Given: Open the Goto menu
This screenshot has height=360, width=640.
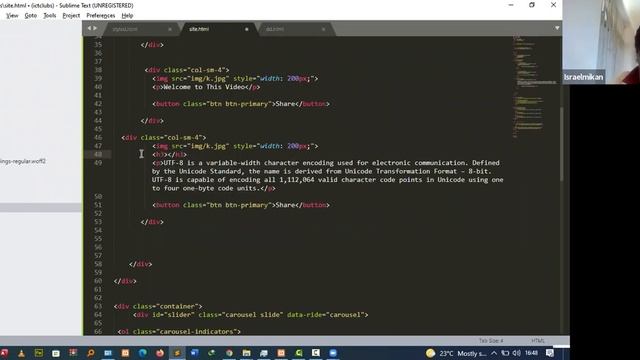Looking at the screenshot, I should coord(31,16).
